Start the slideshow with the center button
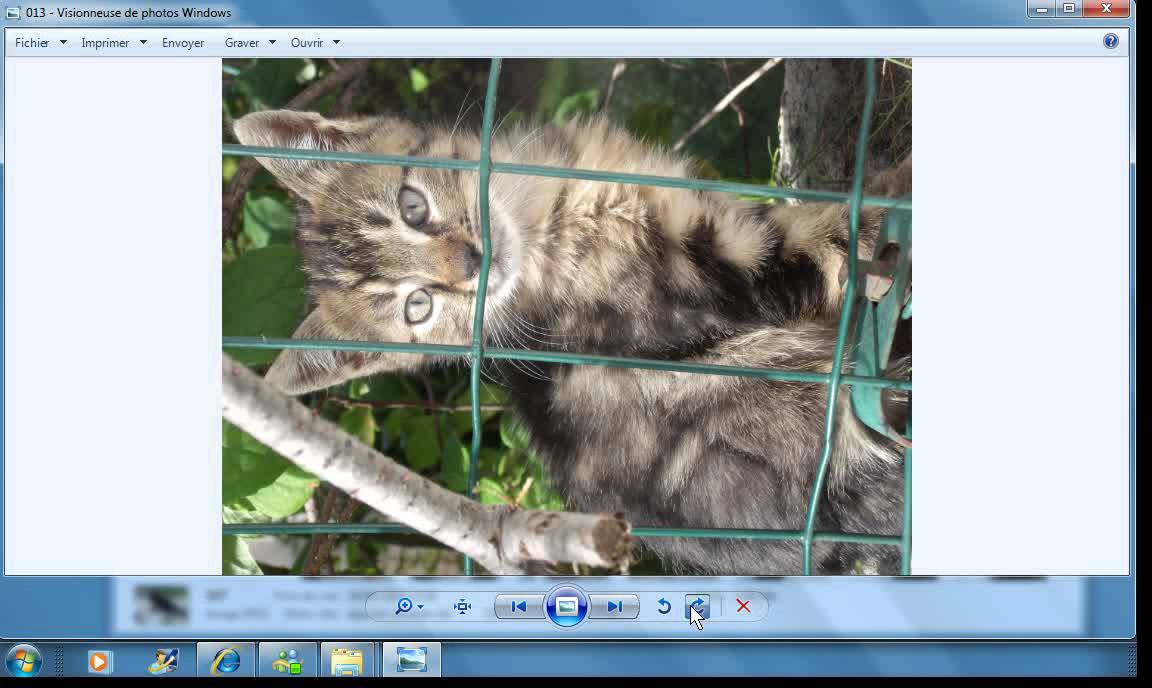The width and height of the screenshot is (1152, 688). point(566,606)
